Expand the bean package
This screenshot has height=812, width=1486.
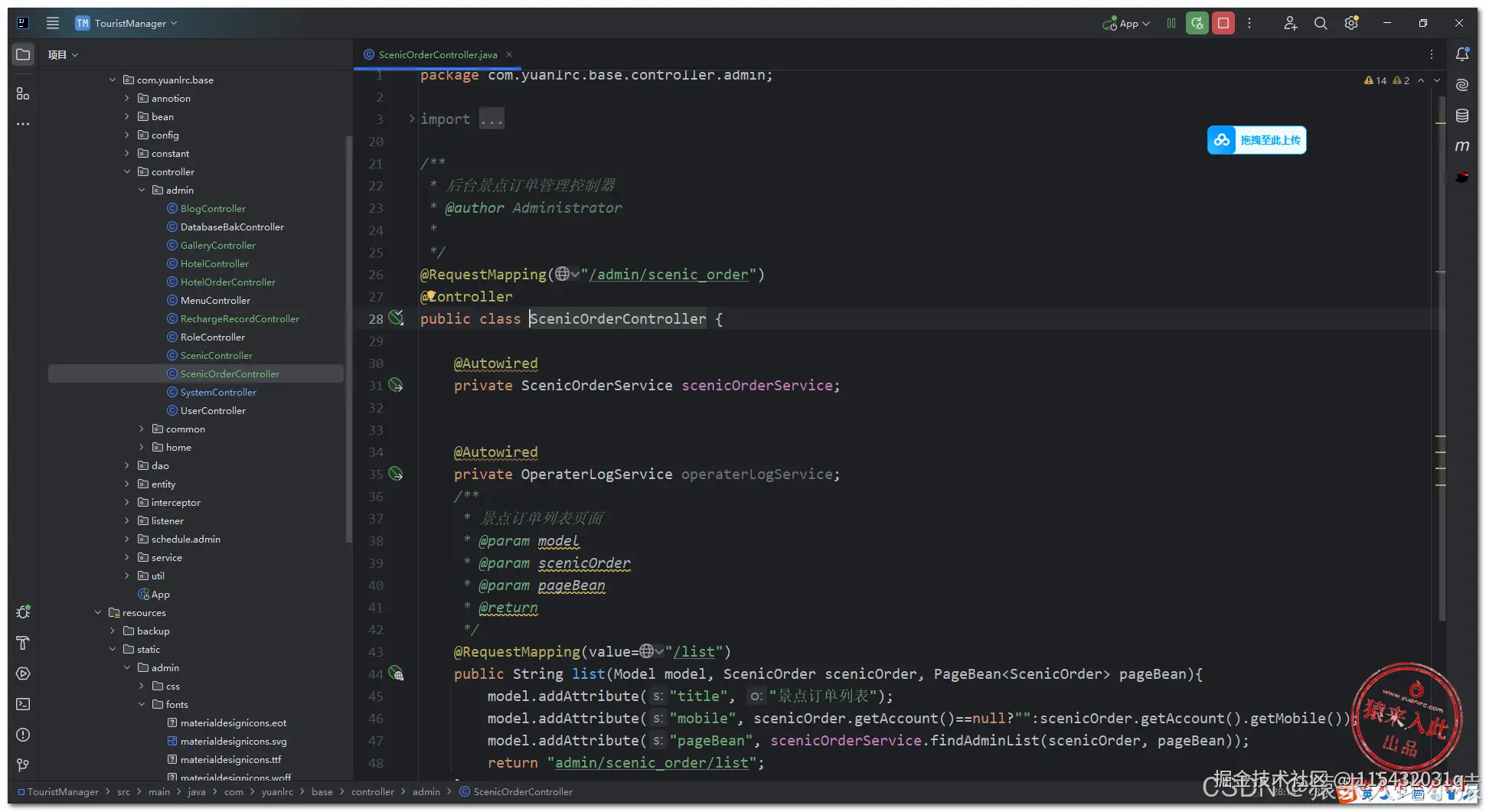[127, 116]
